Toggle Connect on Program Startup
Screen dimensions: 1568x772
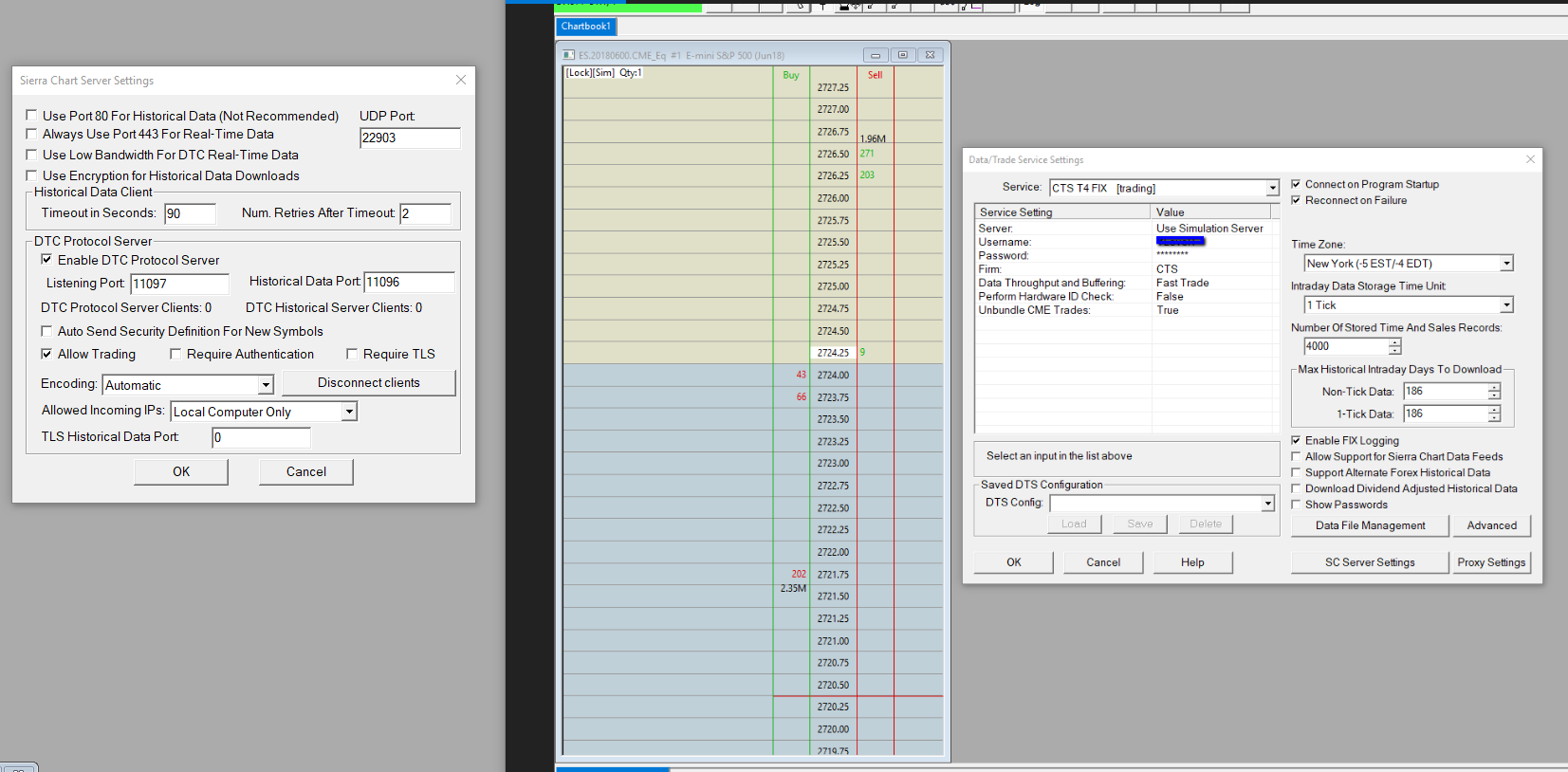1296,184
